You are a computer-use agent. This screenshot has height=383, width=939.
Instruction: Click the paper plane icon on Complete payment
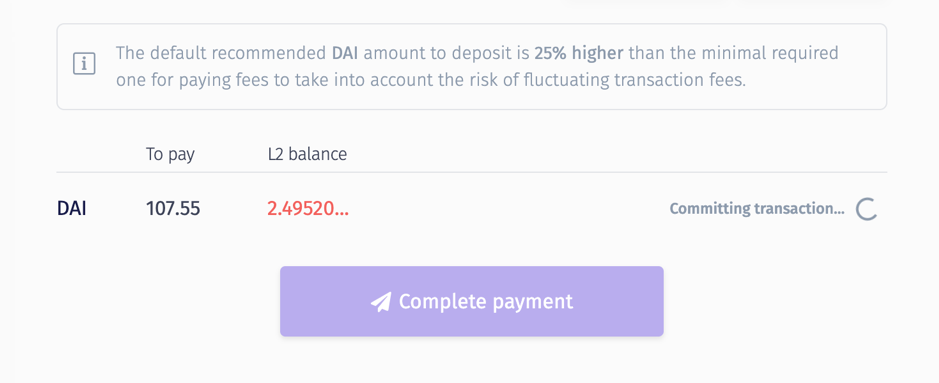tap(381, 302)
